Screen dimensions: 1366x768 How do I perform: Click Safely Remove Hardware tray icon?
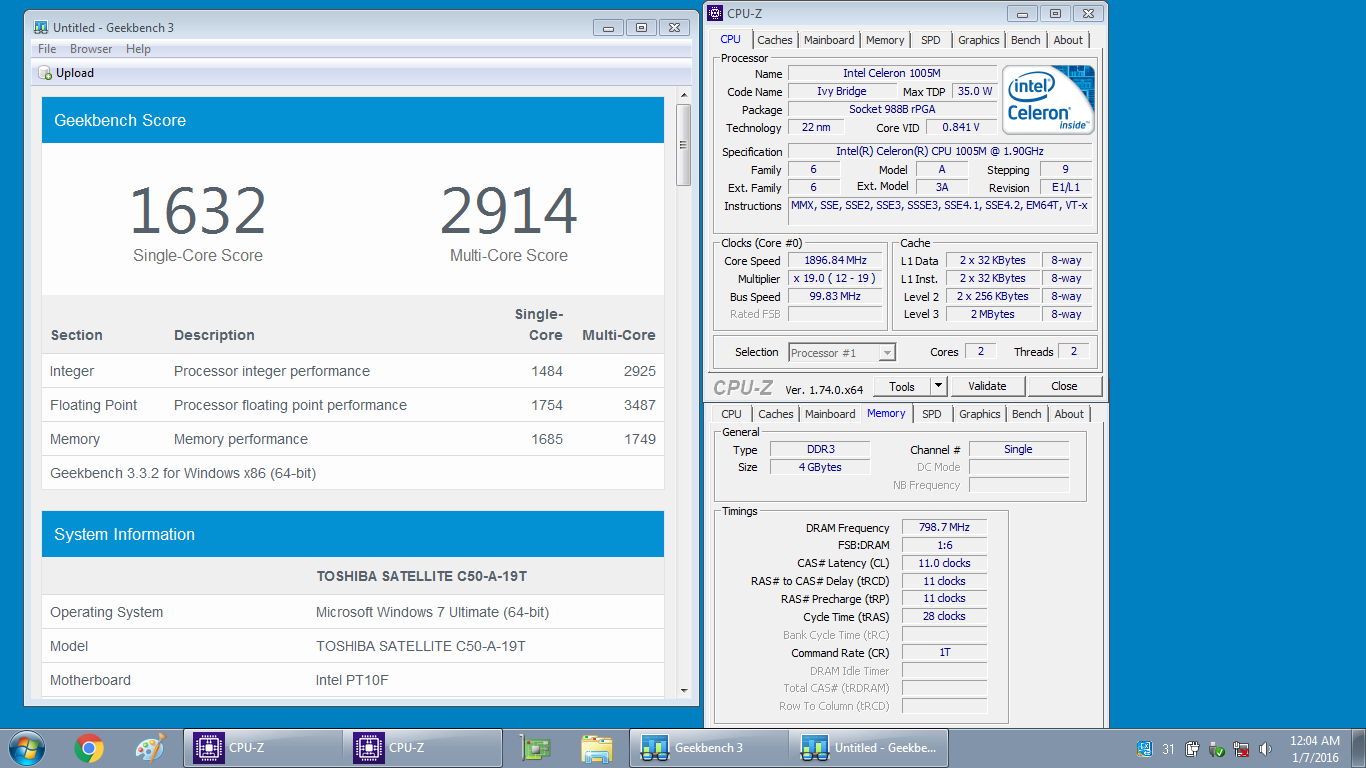pos(1217,748)
